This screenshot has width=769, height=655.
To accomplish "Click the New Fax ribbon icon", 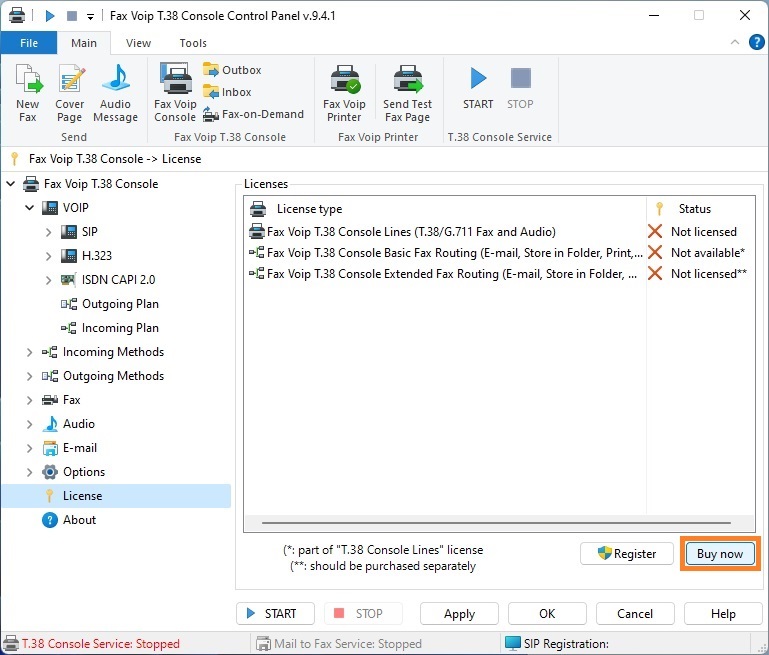I will pos(27,92).
